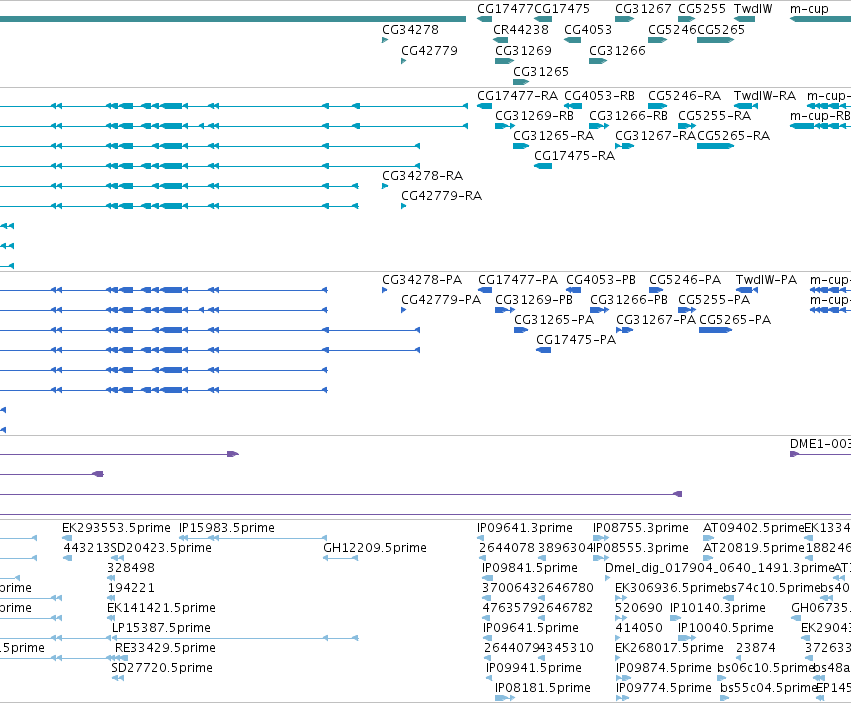Viewport: 851px width, 703px height.
Task: Select the m-cup gene label
Action: click(x=809, y=9)
